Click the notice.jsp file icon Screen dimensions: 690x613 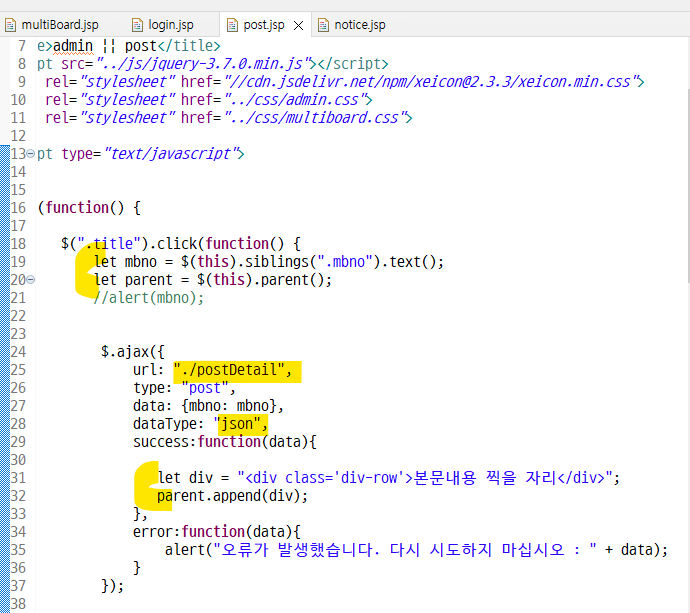click(x=323, y=25)
